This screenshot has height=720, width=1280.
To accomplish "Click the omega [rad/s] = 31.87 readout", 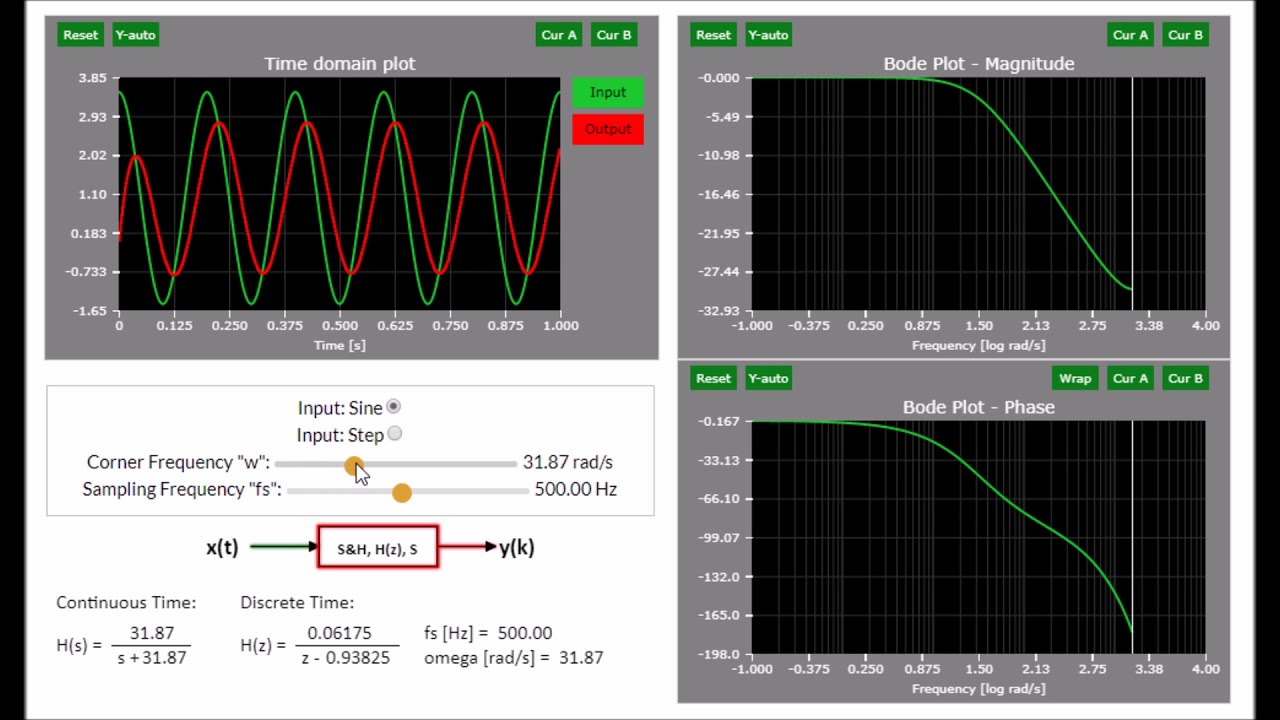I will pos(514,658).
